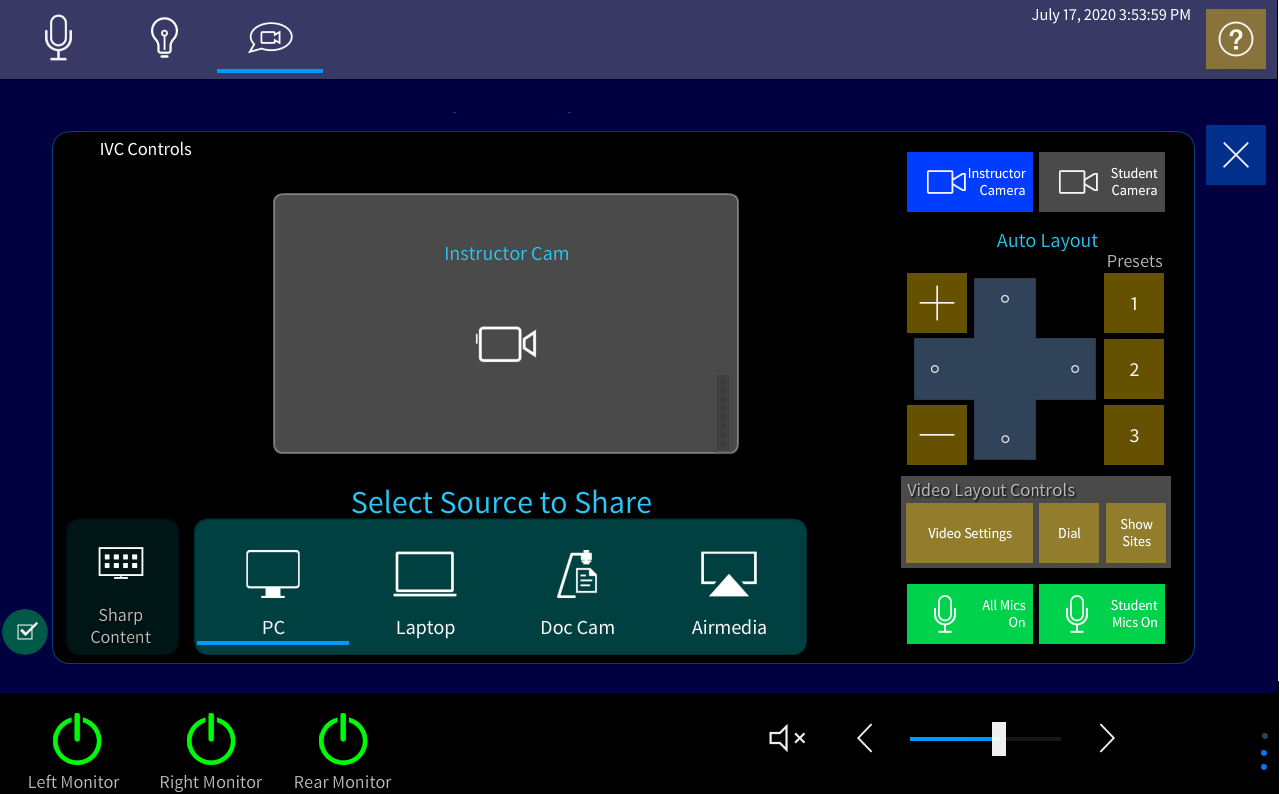The image size is (1280, 794).
Task: Click the left volume chevron
Action: coord(864,738)
